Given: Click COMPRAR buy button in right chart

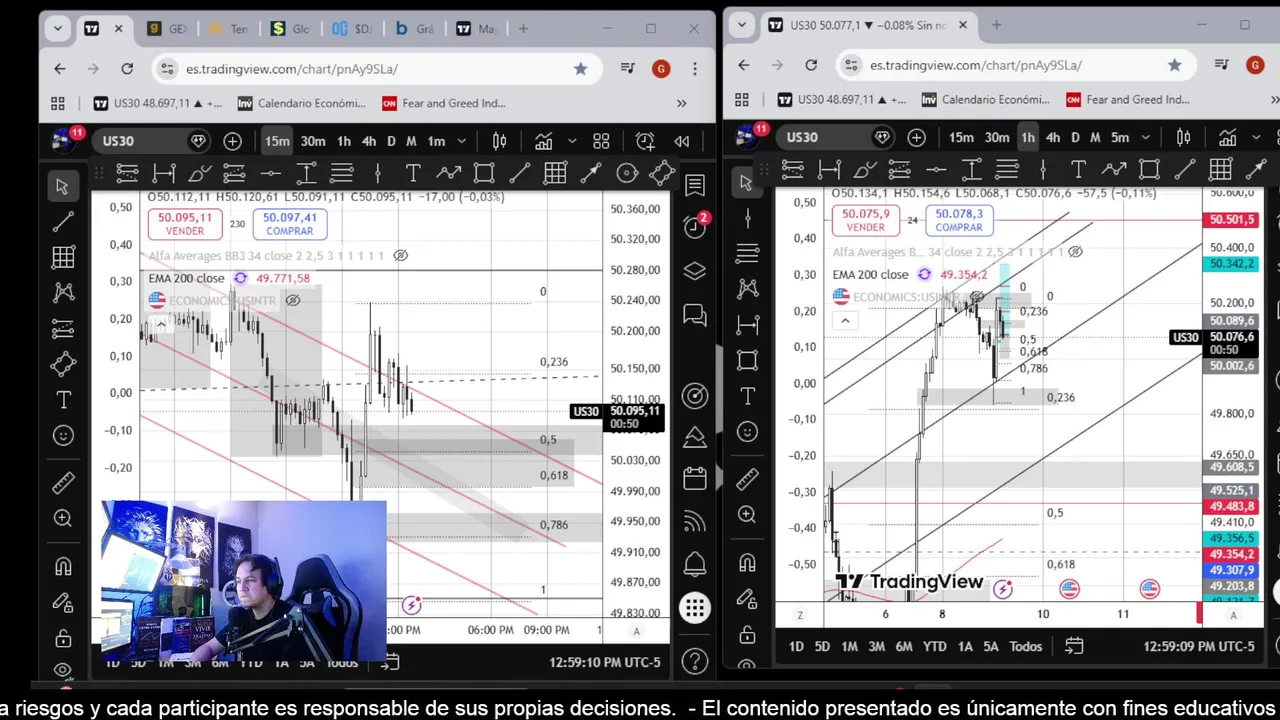Looking at the screenshot, I should (x=959, y=220).
